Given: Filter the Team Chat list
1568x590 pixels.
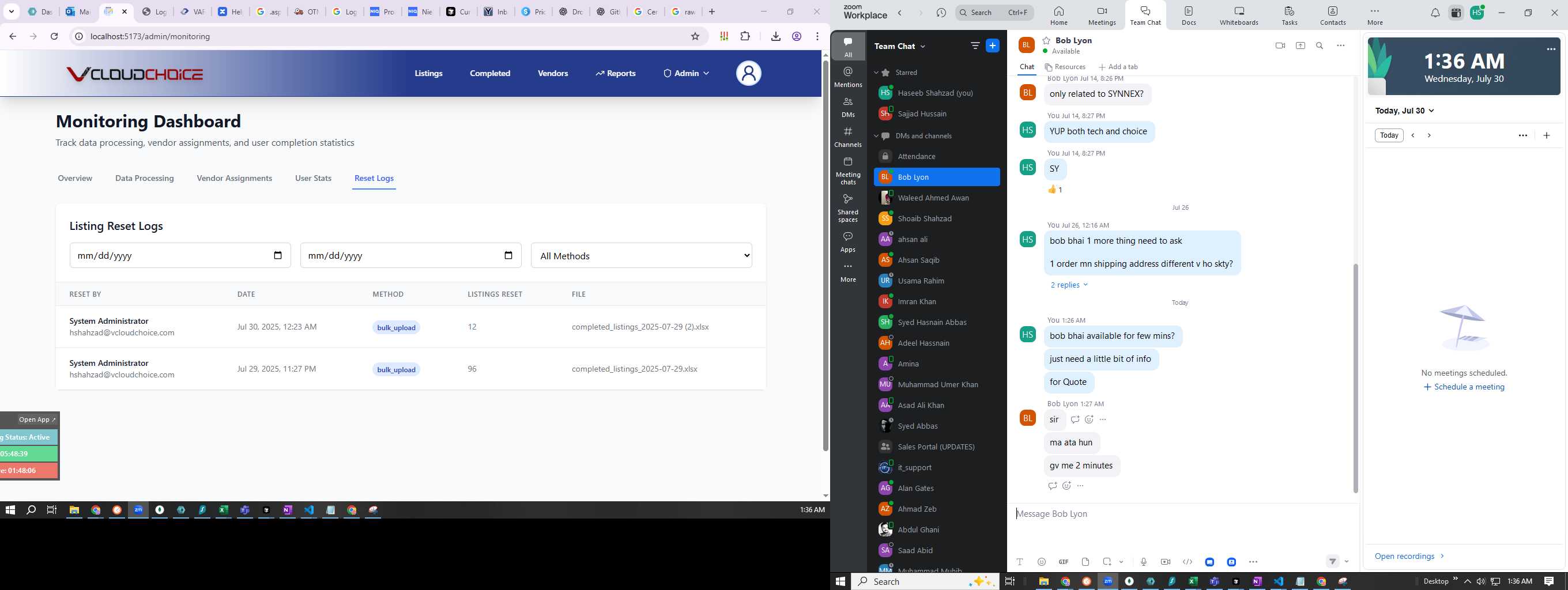Looking at the screenshot, I should coord(975,46).
